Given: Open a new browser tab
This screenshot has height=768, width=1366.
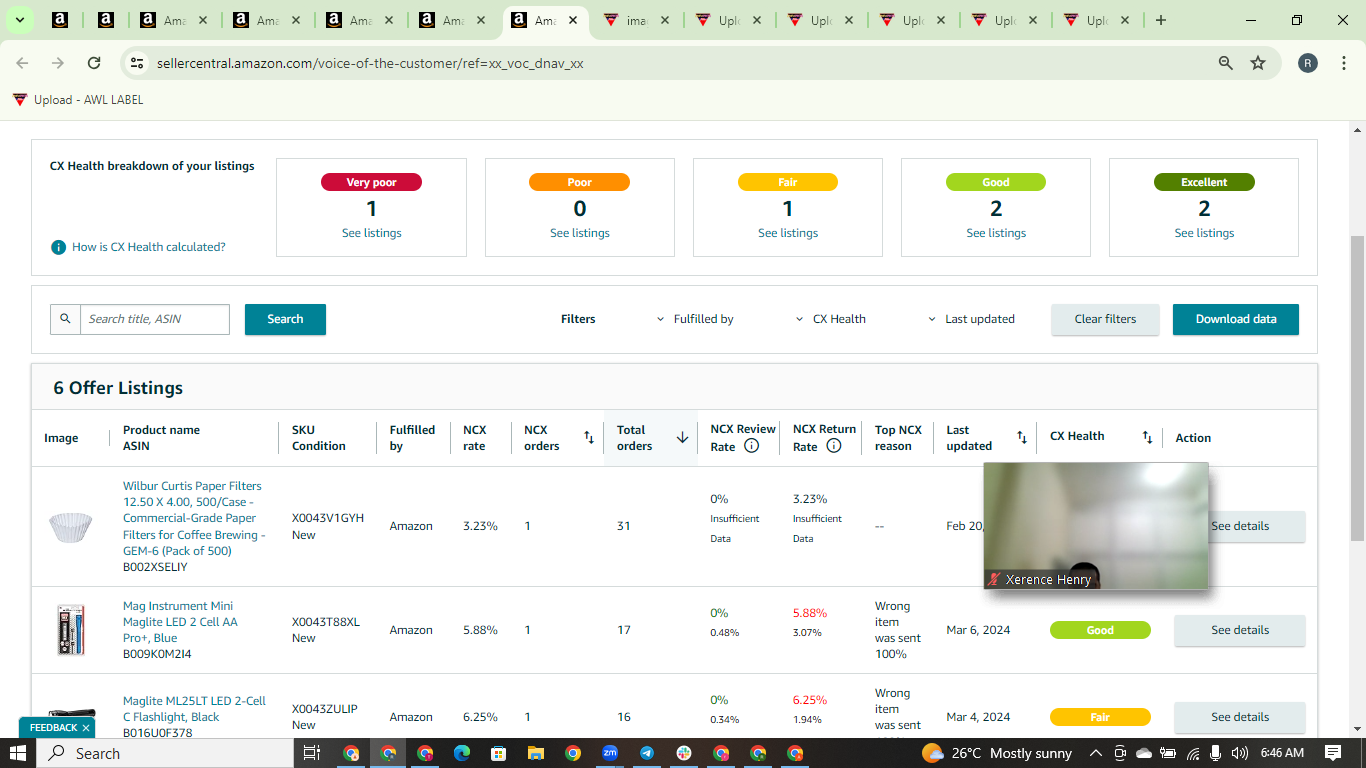Looking at the screenshot, I should pos(1160,20).
